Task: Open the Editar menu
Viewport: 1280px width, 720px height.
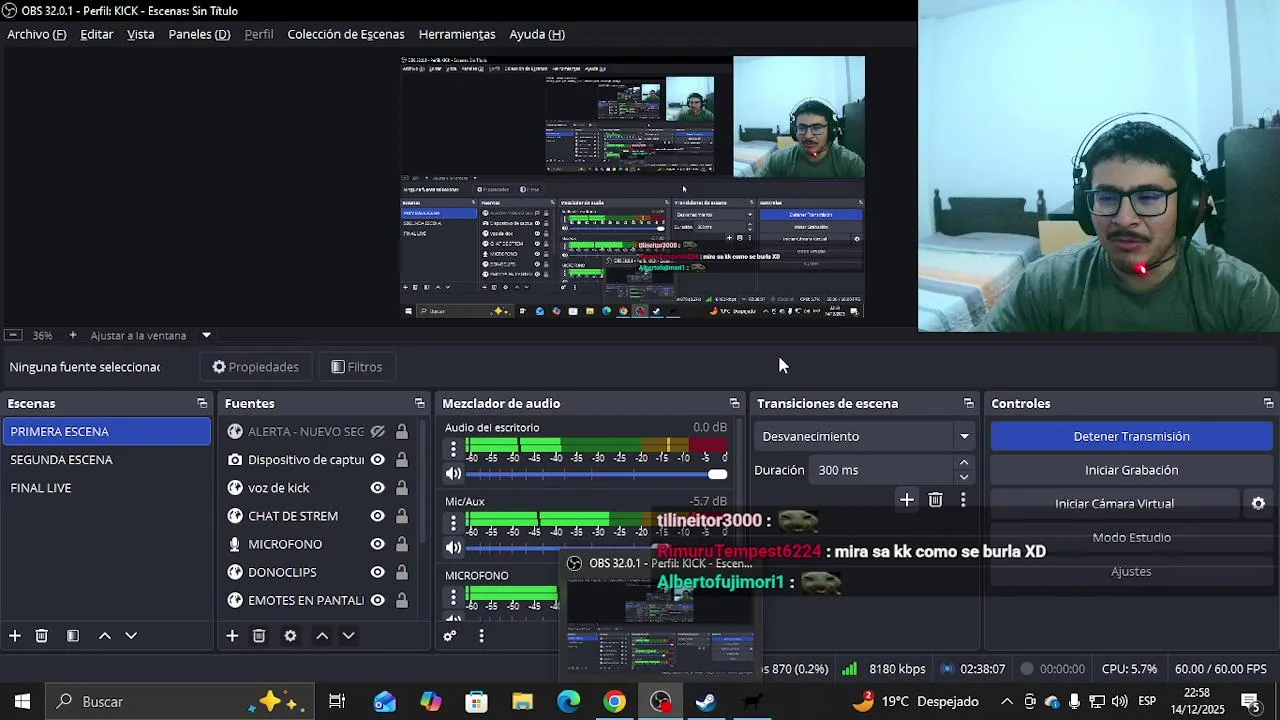Action: point(97,34)
